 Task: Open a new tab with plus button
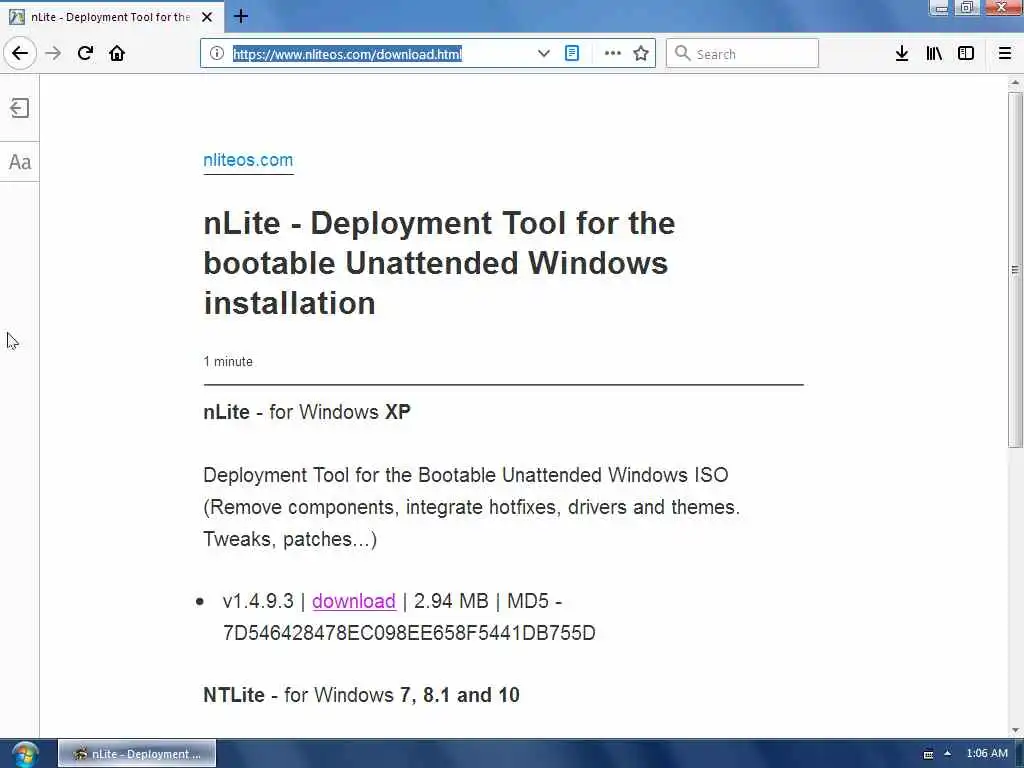[x=241, y=16]
